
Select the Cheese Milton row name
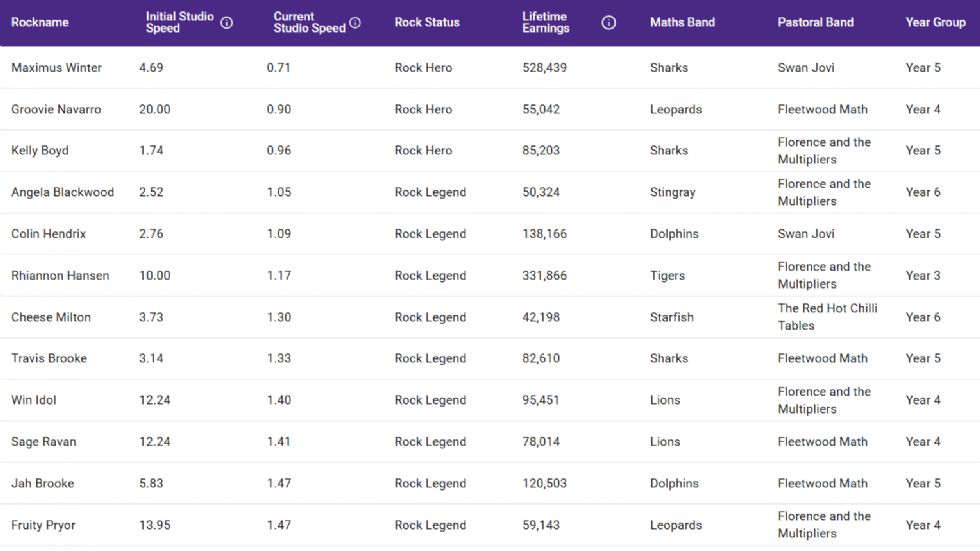tap(51, 317)
